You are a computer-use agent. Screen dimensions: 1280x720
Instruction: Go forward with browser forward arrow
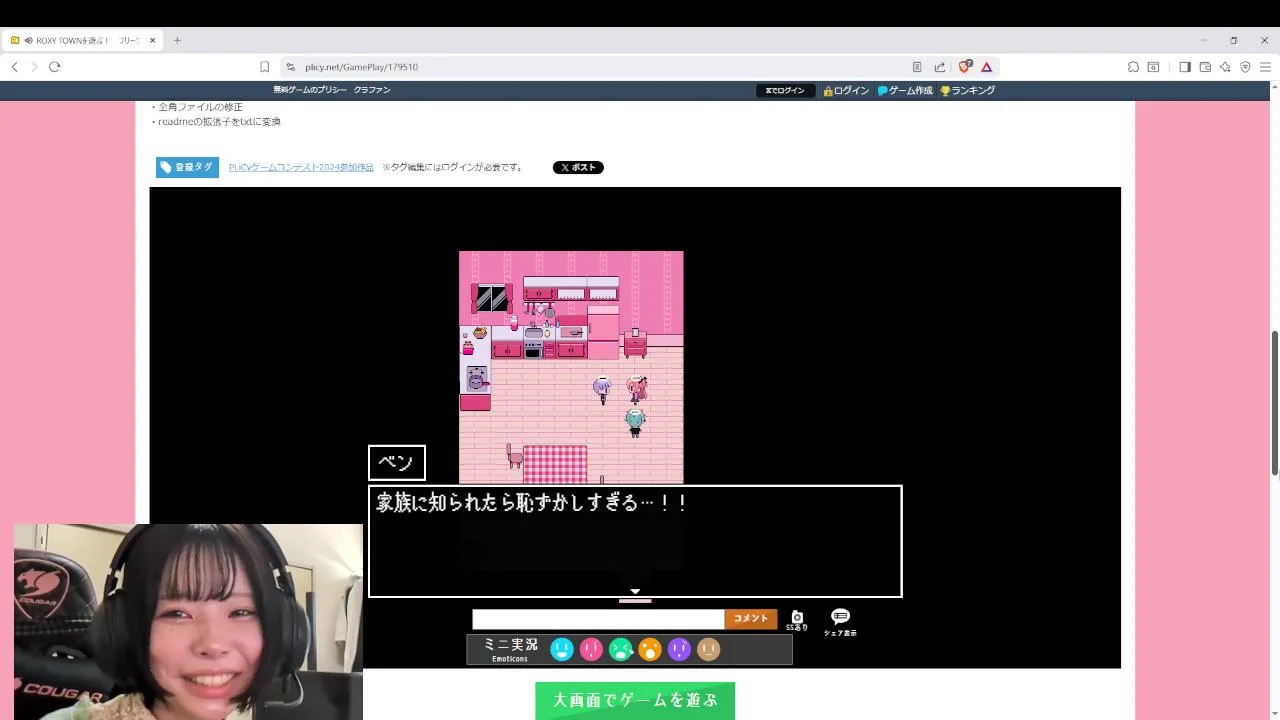point(34,67)
